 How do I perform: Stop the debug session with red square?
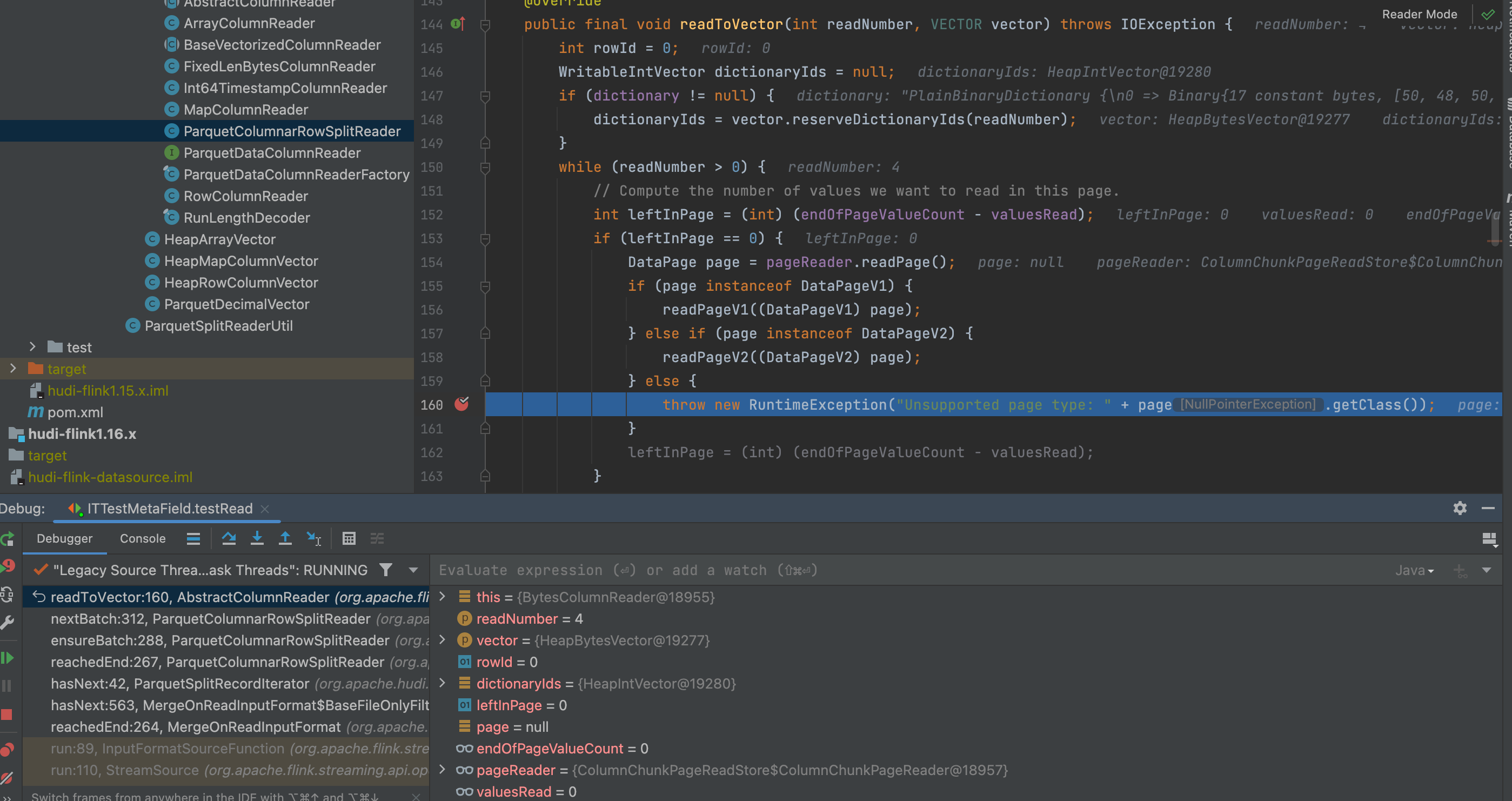[8, 715]
